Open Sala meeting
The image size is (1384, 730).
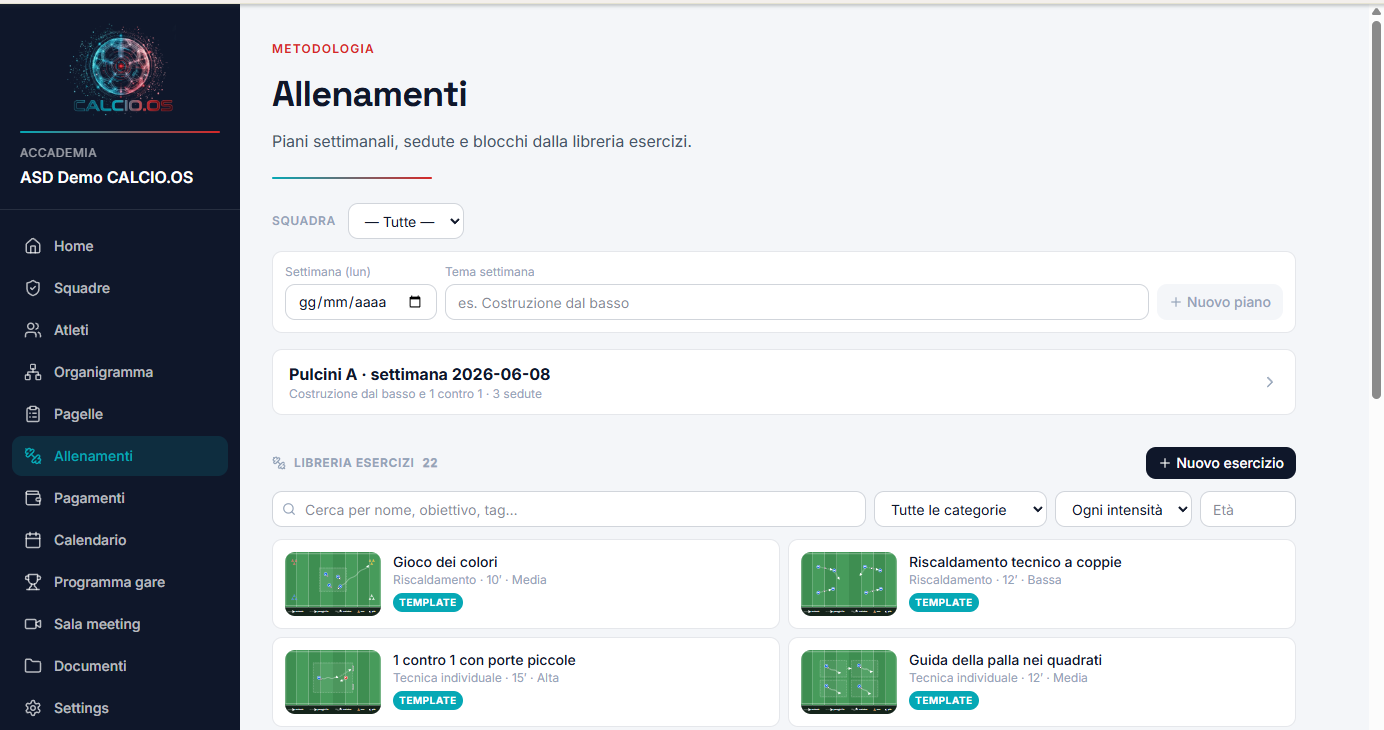pyautogui.click(x=120, y=624)
